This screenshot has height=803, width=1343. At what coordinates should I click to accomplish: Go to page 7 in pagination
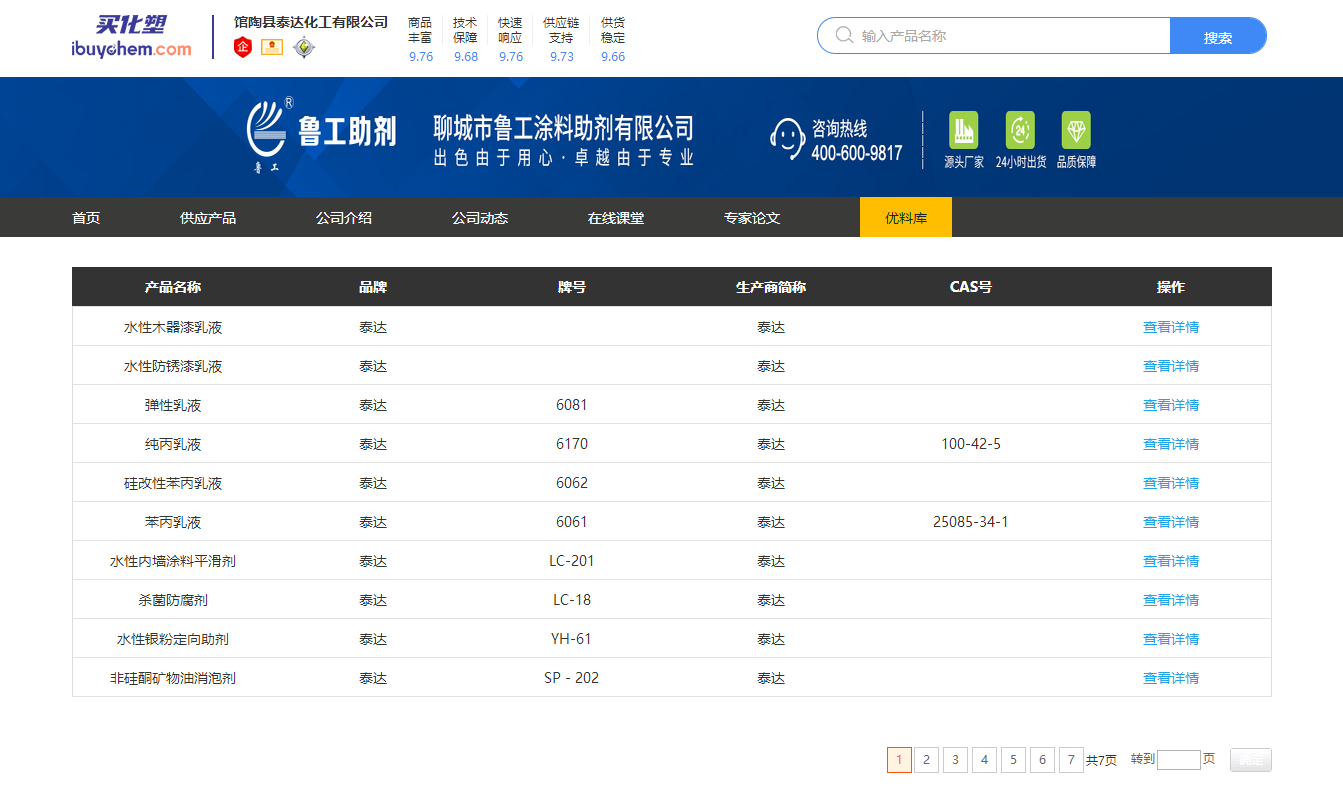1072,760
